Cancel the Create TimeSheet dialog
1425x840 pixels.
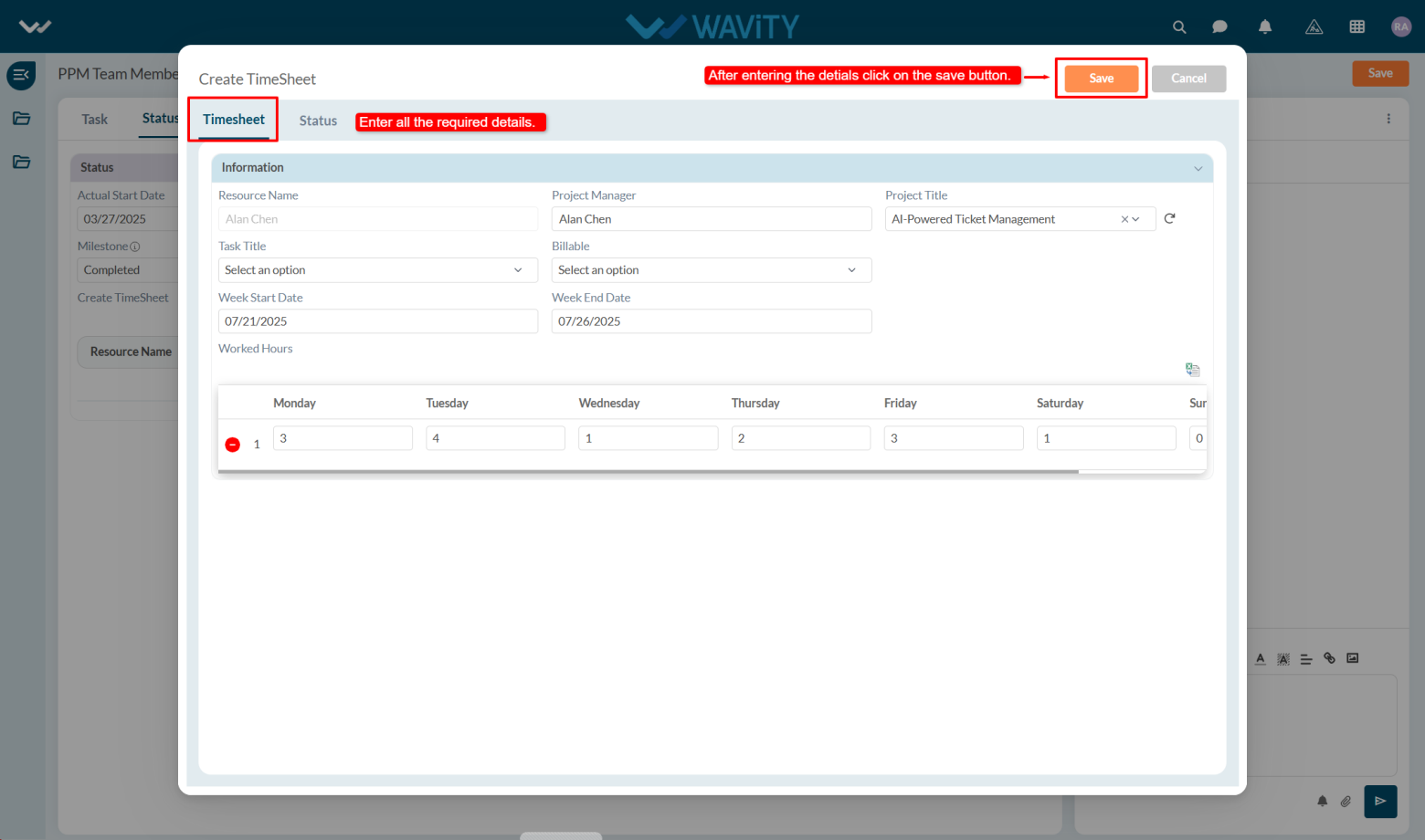[1188, 79]
